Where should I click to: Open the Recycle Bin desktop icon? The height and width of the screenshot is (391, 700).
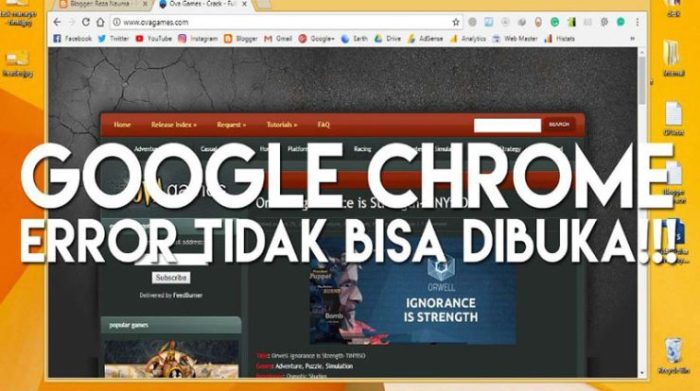tap(673, 356)
